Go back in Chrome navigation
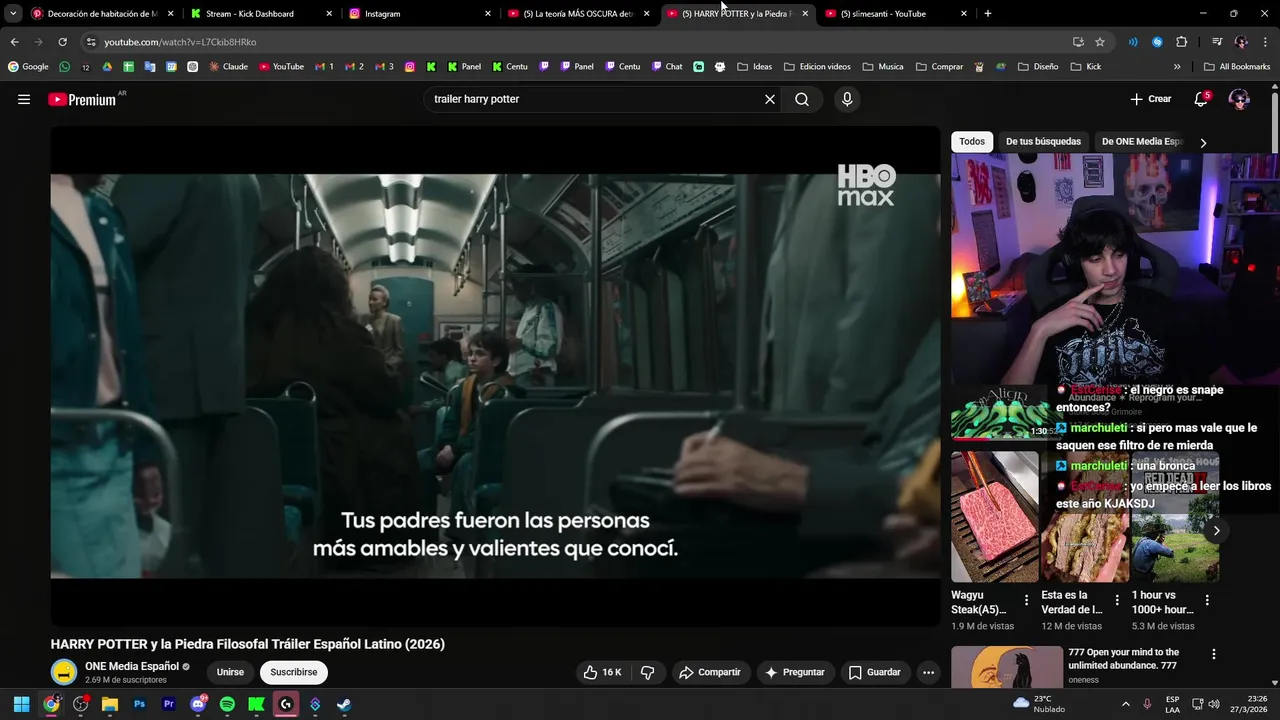 click(x=14, y=42)
